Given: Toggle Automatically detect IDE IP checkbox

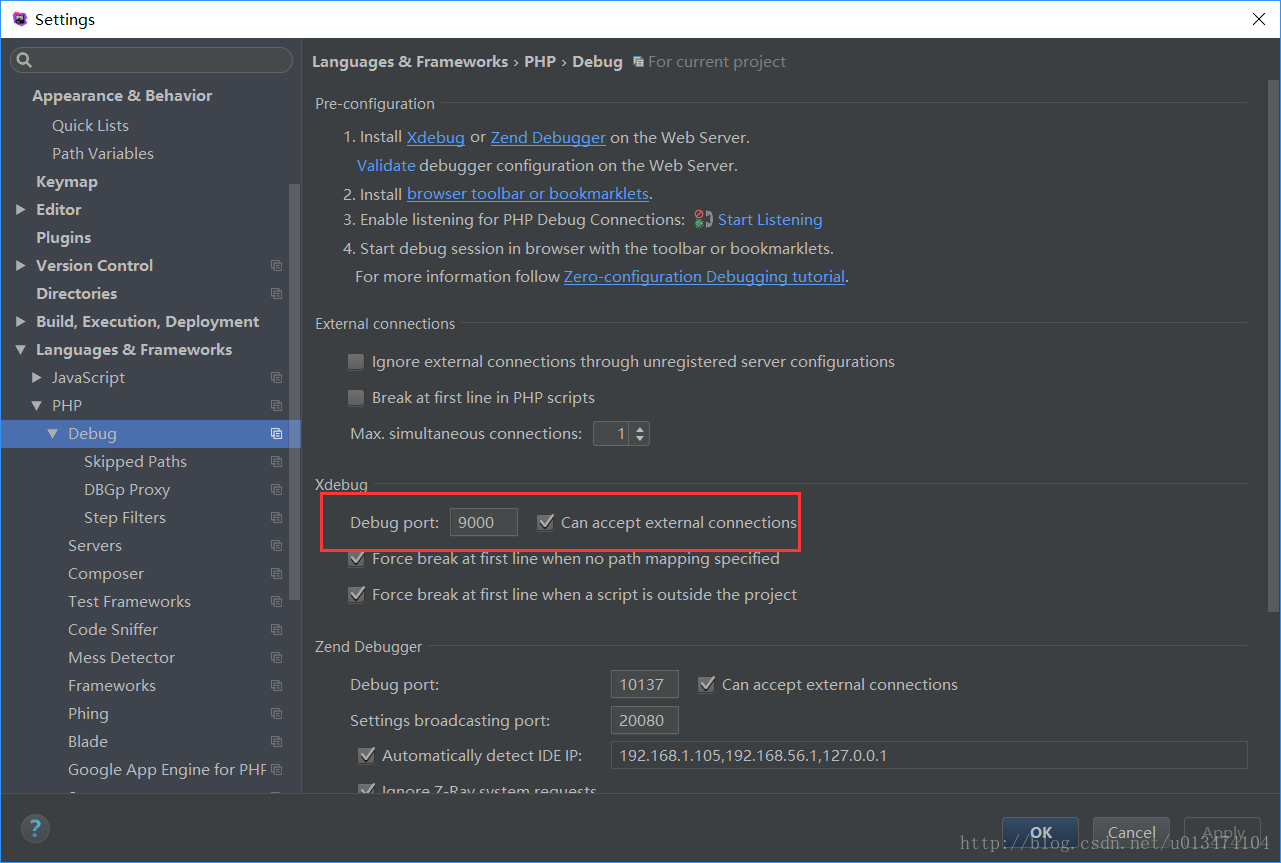Looking at the screenshot, I should coord(366,755).
